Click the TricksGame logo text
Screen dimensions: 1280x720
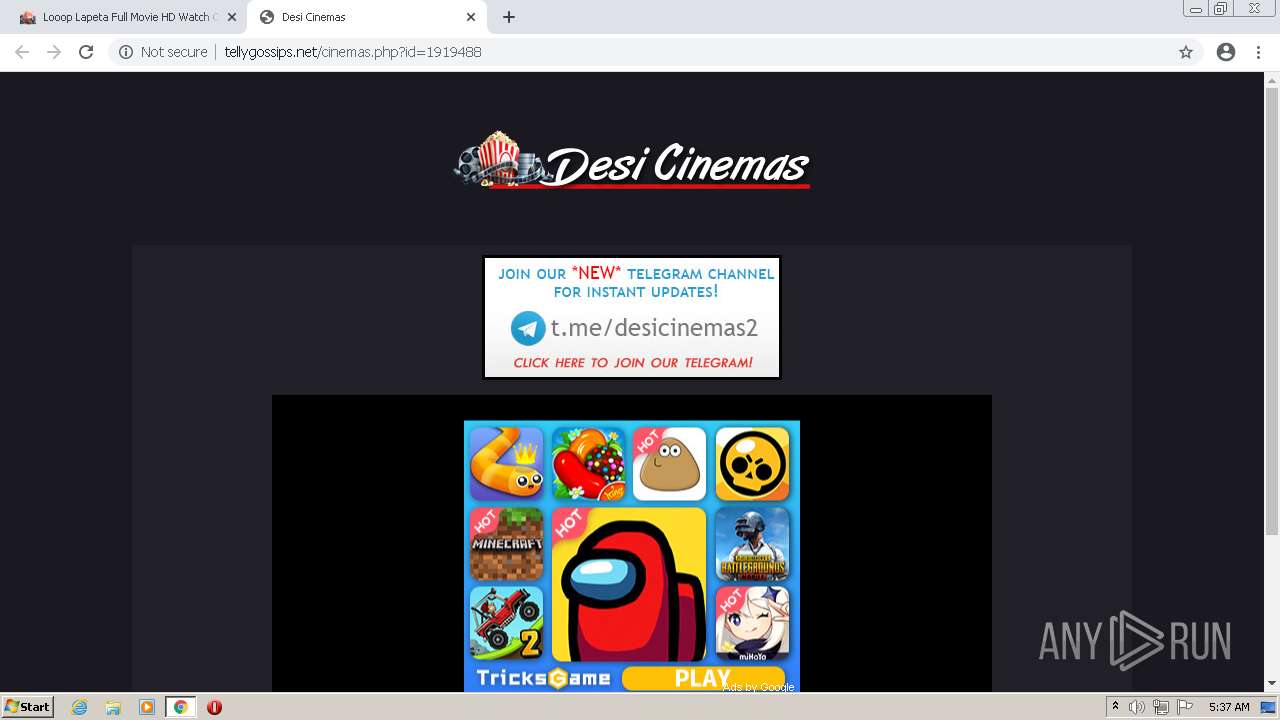pyautogui.click(x=543, y=678)
